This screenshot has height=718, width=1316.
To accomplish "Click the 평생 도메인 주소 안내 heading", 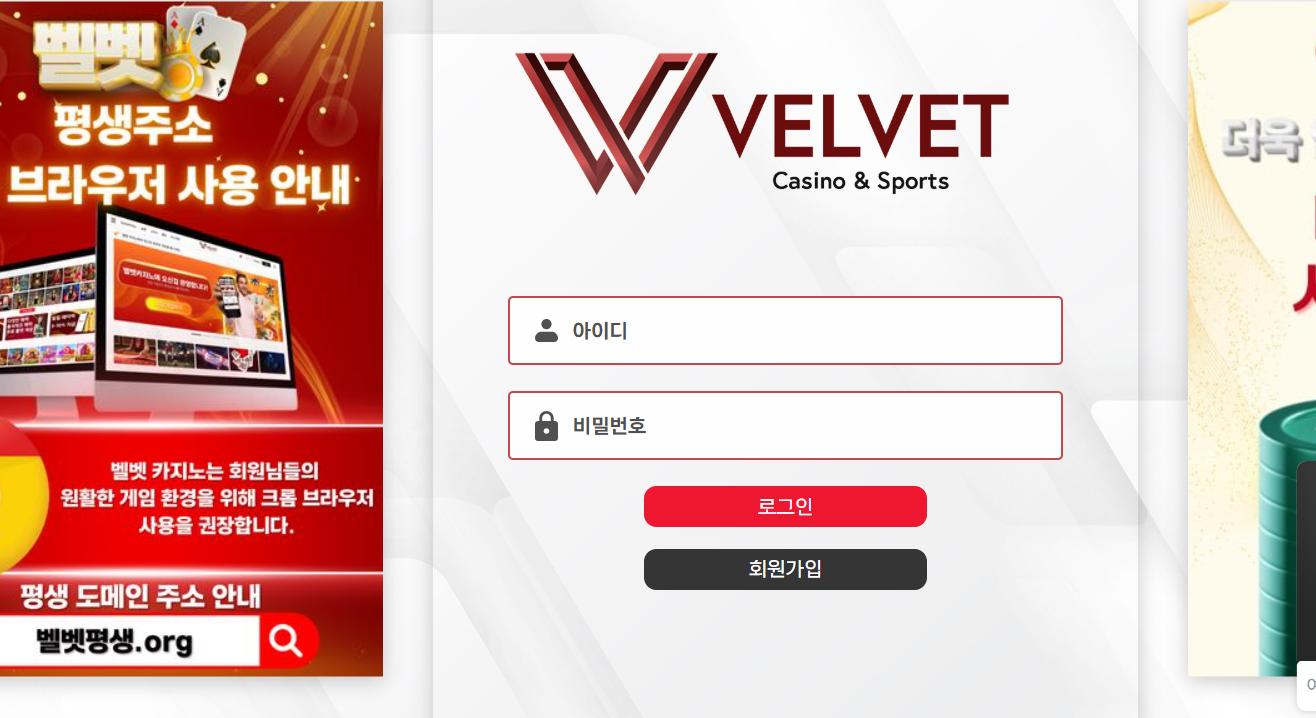I will coord(140,596).
